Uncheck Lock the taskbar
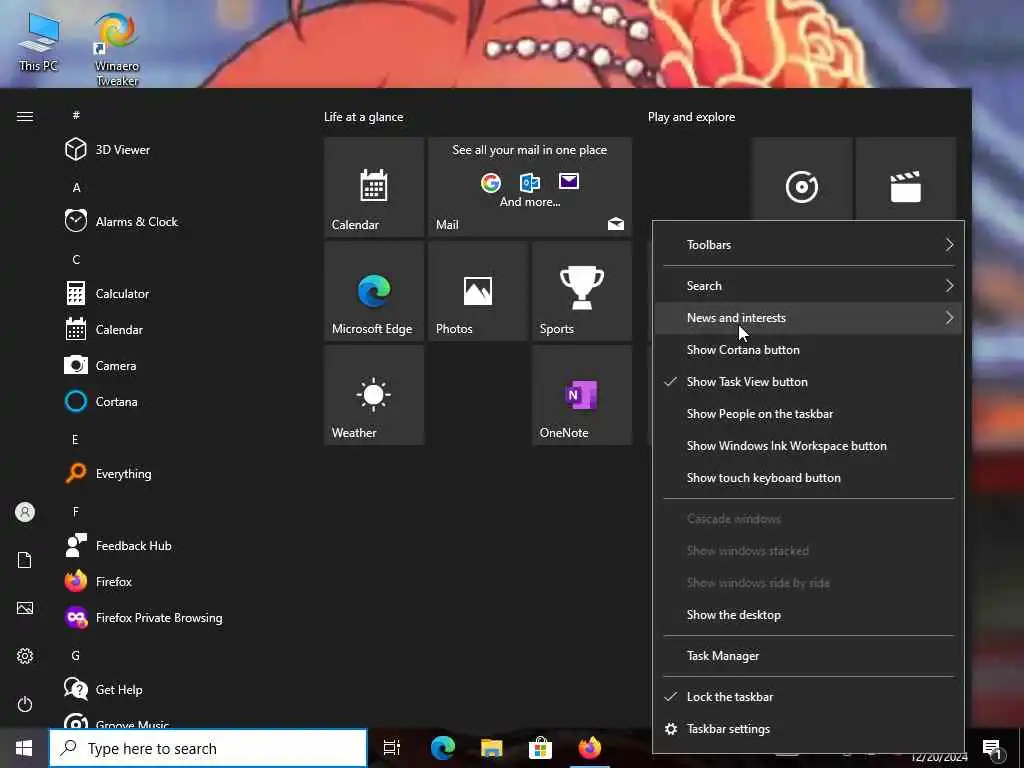Viewport: 1024px width, 768px height. 808,697
